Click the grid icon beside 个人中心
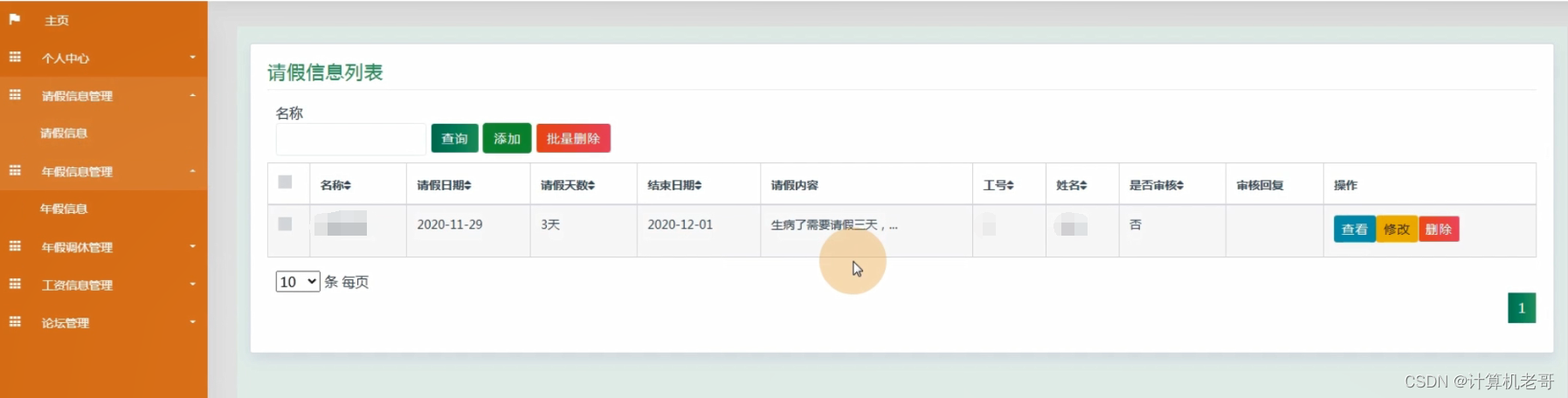Image resolution: width=1568 pixels, height=398 pixels. [x=15, y=57]
